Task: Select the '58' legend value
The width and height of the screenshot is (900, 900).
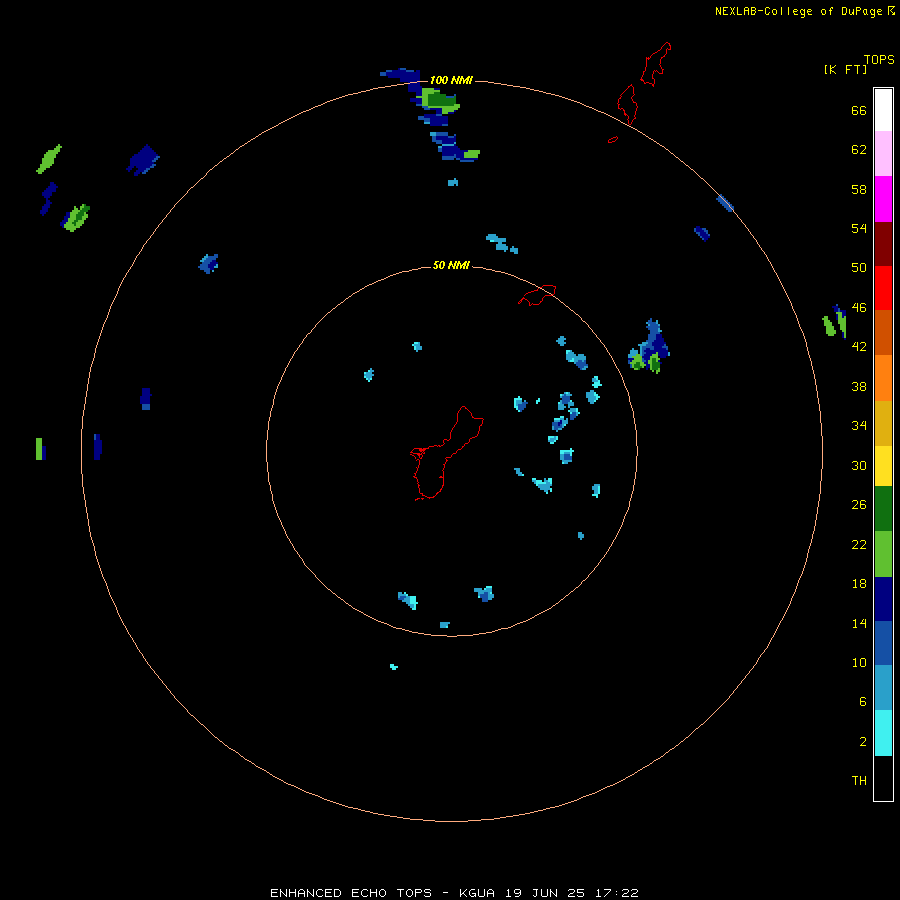Action: (859, 189)
